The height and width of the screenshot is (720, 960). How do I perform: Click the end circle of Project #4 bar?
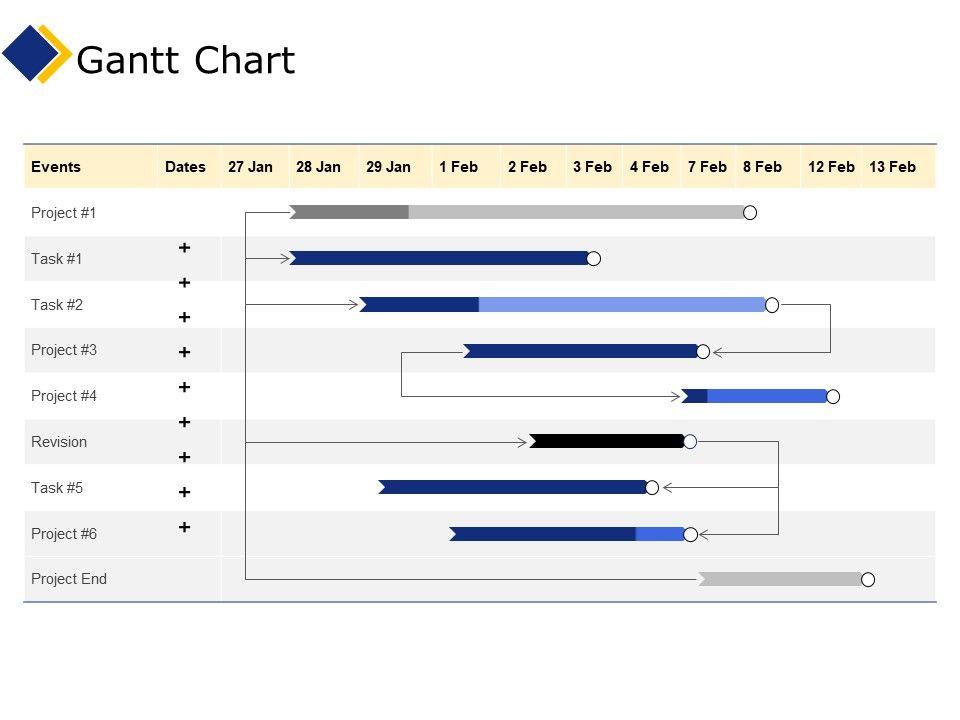(x=833, y=397)
